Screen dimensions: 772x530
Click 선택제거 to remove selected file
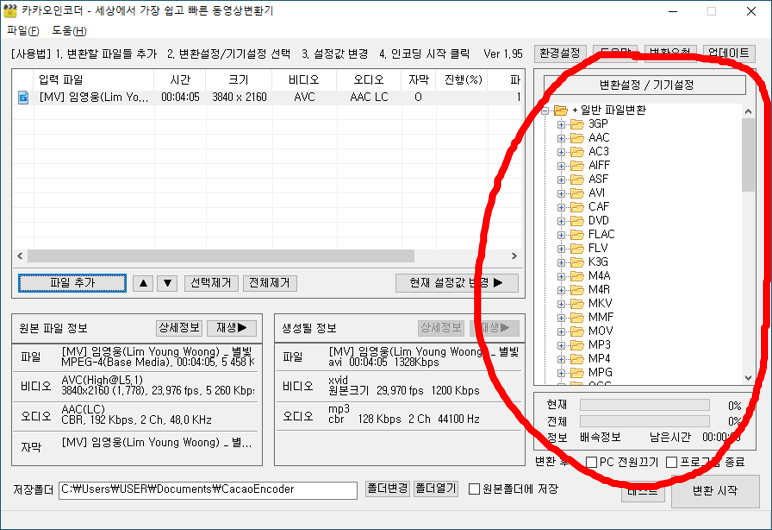tap(211, 283)
